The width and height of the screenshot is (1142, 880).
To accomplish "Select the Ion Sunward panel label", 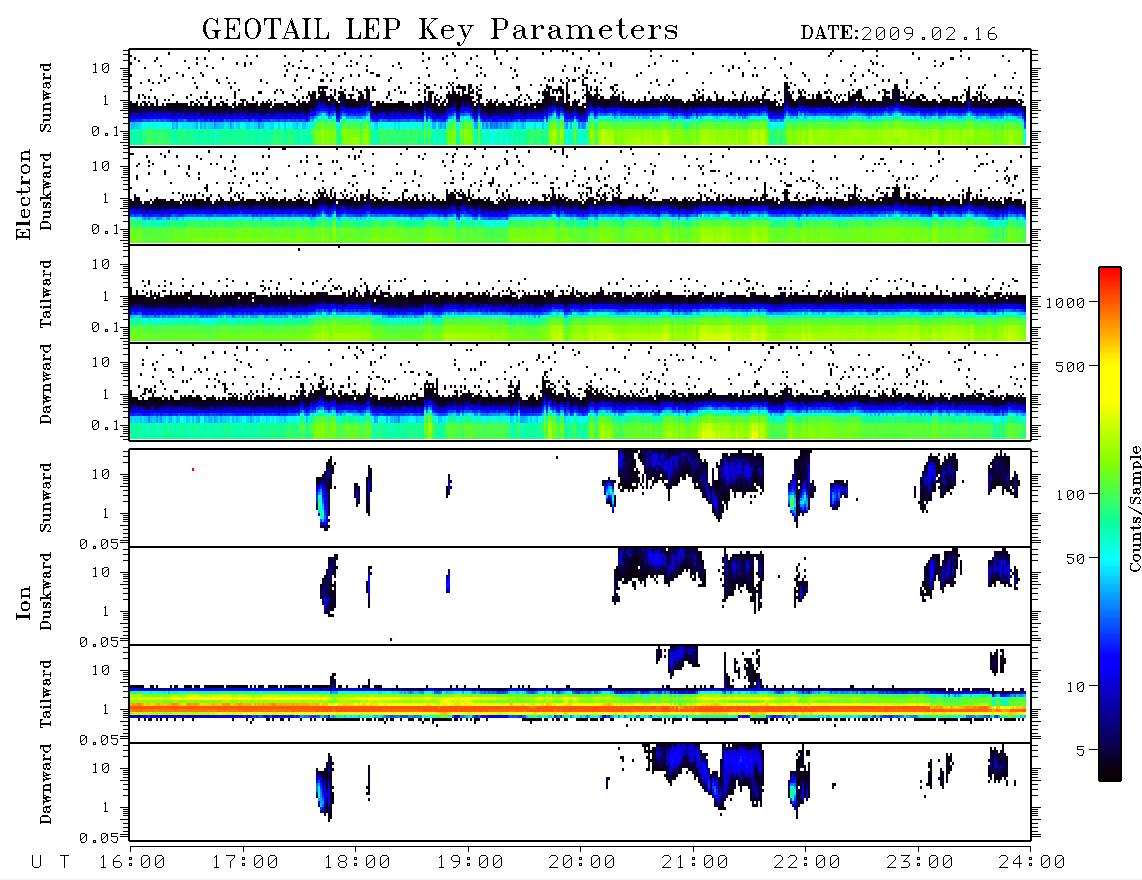I will [46, 498].
